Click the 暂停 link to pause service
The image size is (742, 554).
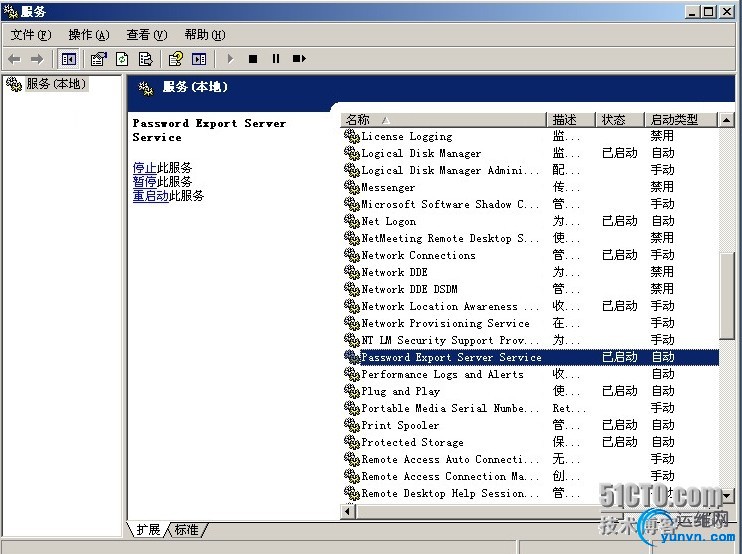click(x=145, y=182)
